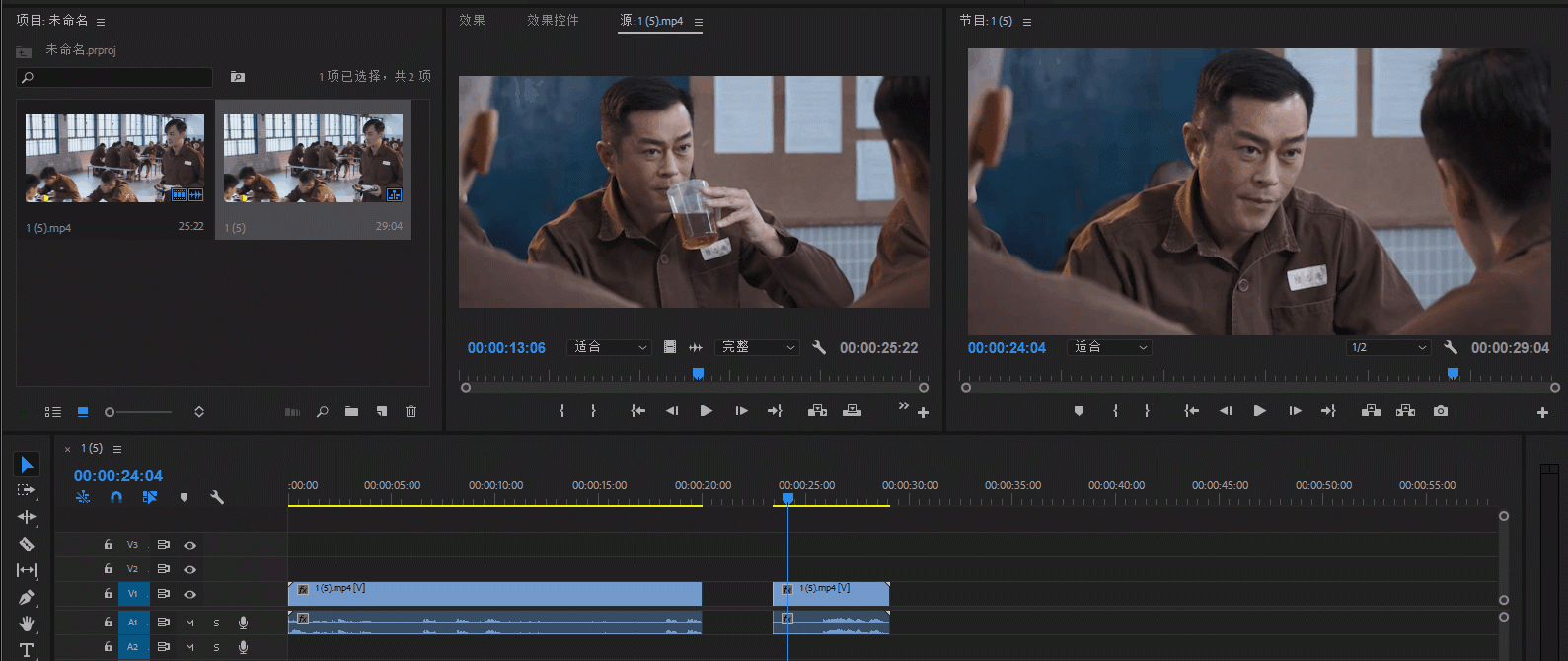Toggle linked selection in timeline
Screen dimensions: 1568x661
[150, 497]
